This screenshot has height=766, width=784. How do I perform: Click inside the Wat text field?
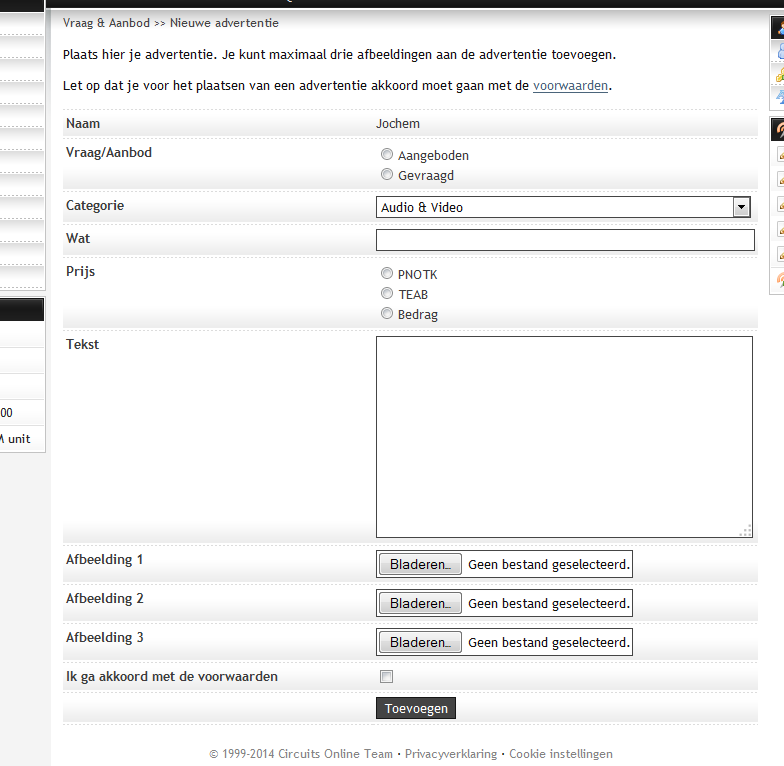click(x=565, y=240)
